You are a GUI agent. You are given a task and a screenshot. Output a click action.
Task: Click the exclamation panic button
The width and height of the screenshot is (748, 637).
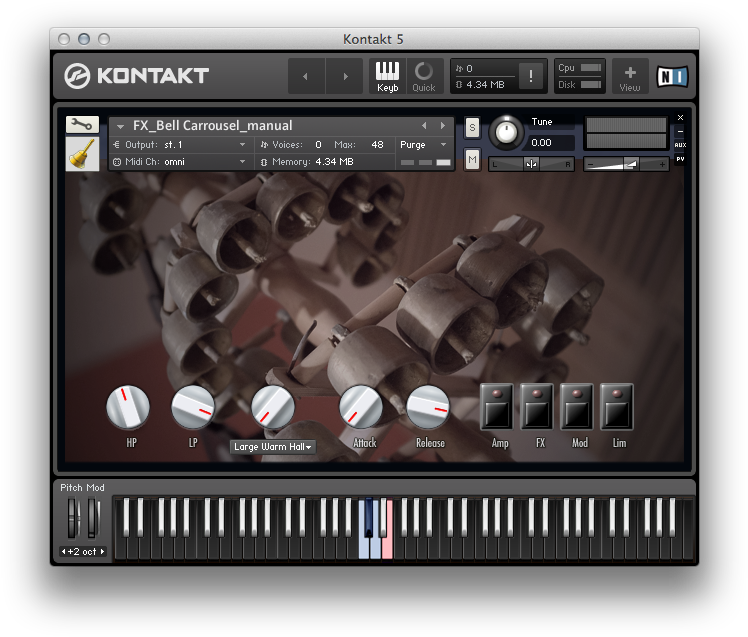tap(531, 76)
